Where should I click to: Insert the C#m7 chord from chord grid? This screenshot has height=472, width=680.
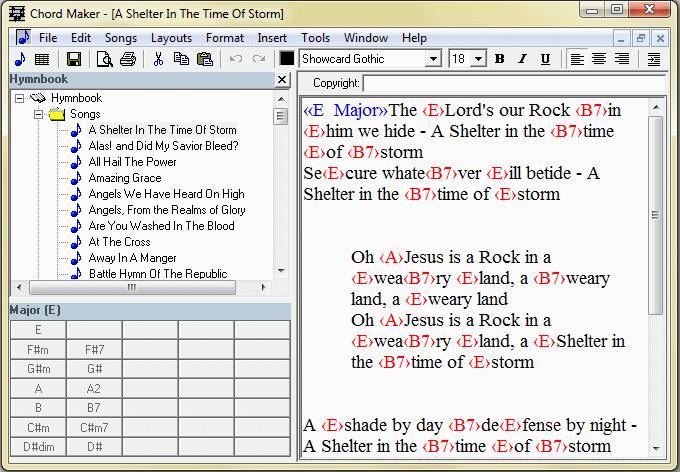[x=94, y=428]
